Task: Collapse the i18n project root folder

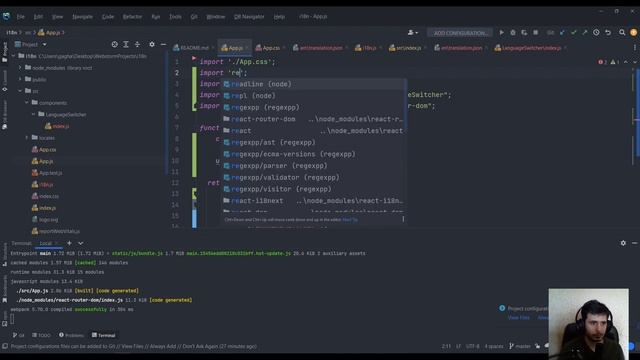Action: point(13,56)
